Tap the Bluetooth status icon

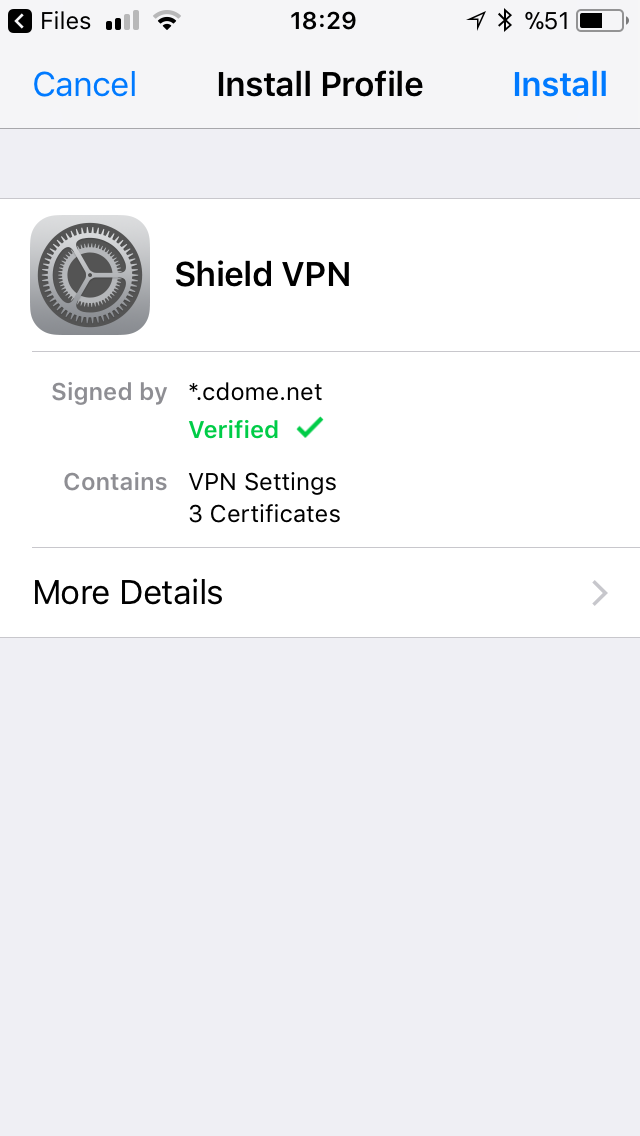click(x=504, y=21)
